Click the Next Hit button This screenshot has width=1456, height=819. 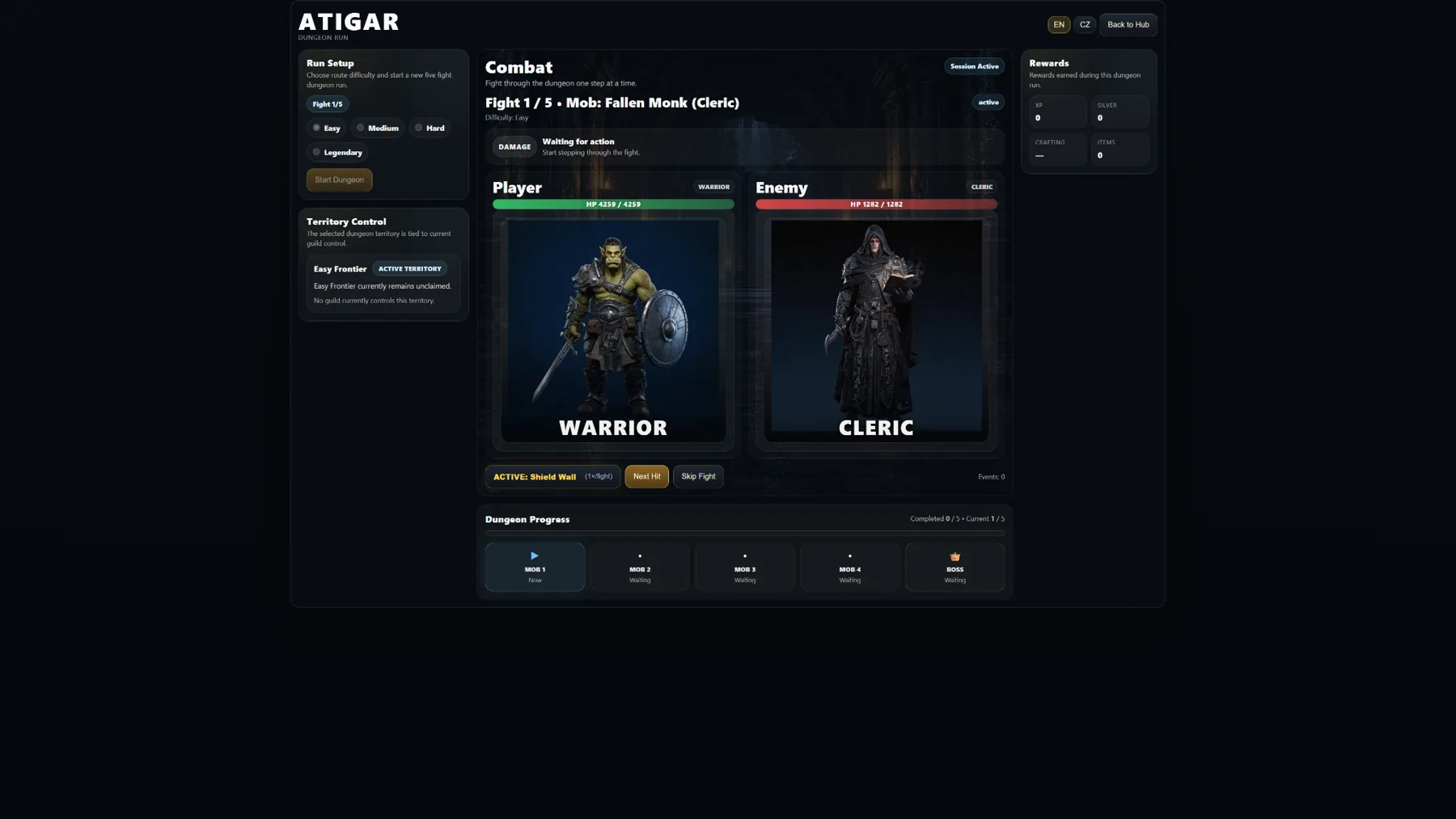[x=646, y=476]
